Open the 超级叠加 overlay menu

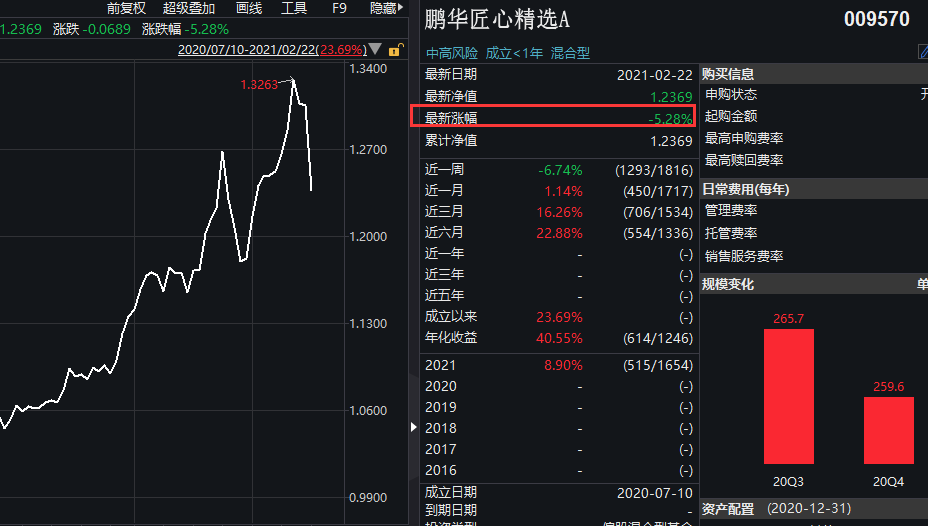[x=189, y=8]
